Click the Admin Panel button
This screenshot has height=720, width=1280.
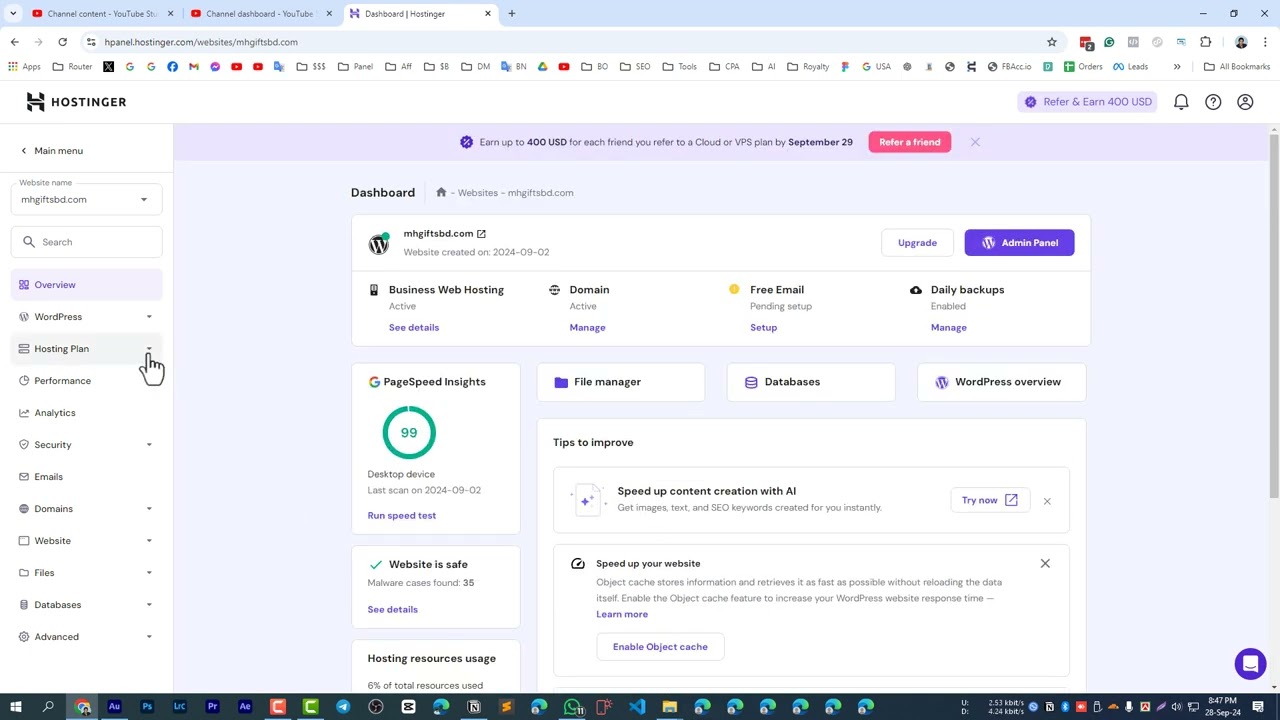tap(1019, 243)
